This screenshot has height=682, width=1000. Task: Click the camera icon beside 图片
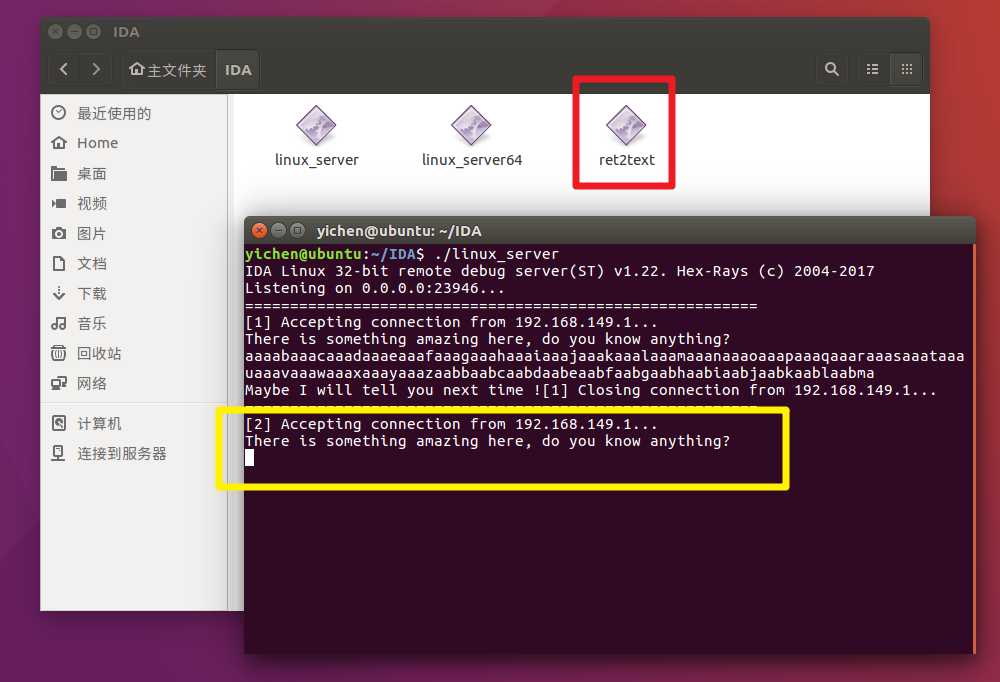pyautogui.click(x=59, y=234)
